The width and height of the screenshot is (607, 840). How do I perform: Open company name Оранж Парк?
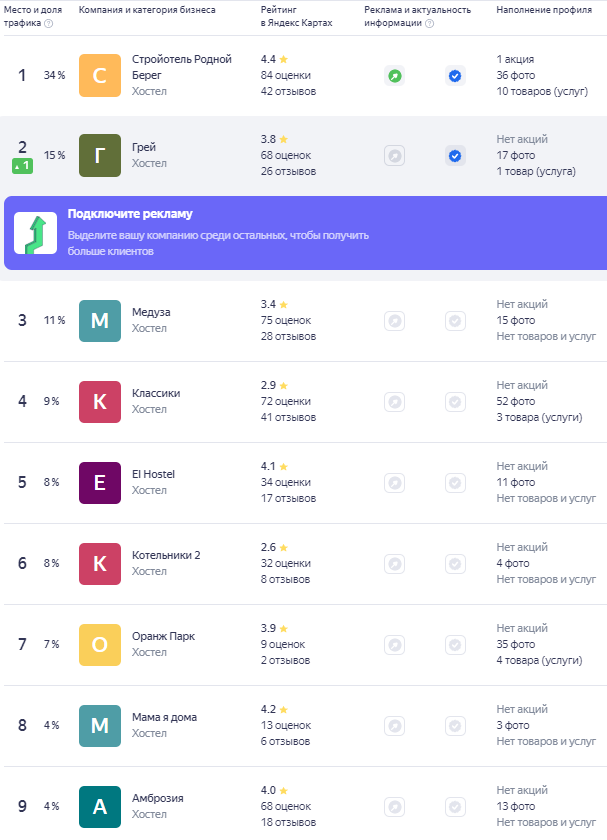163,636
